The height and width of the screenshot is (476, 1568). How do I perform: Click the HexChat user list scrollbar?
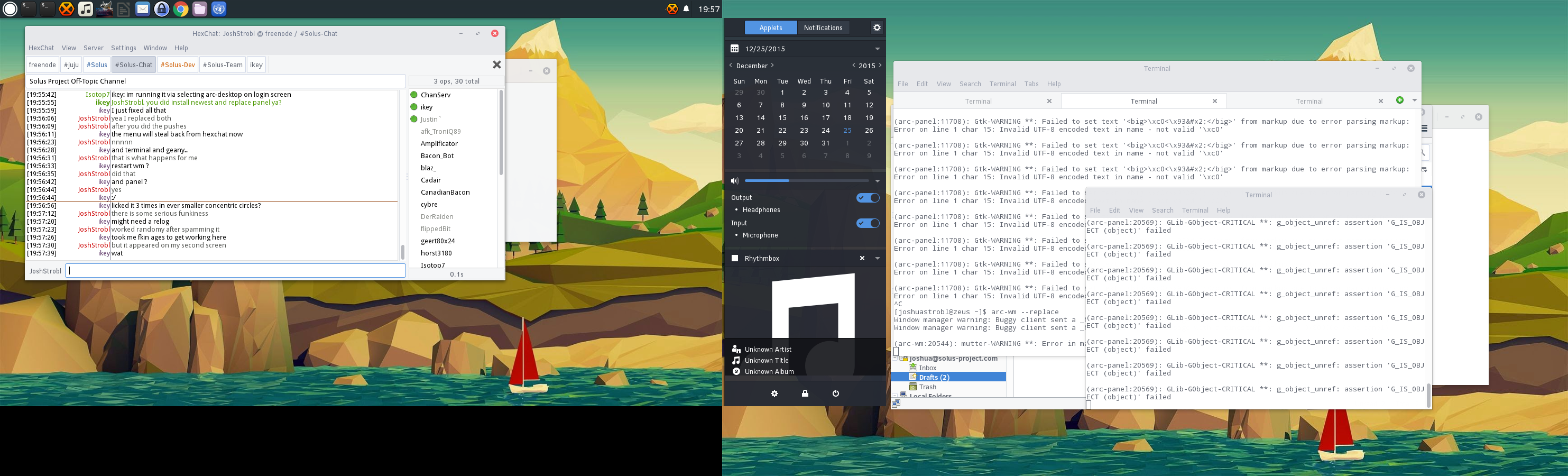pyautogui.click(x=501, y=132)
